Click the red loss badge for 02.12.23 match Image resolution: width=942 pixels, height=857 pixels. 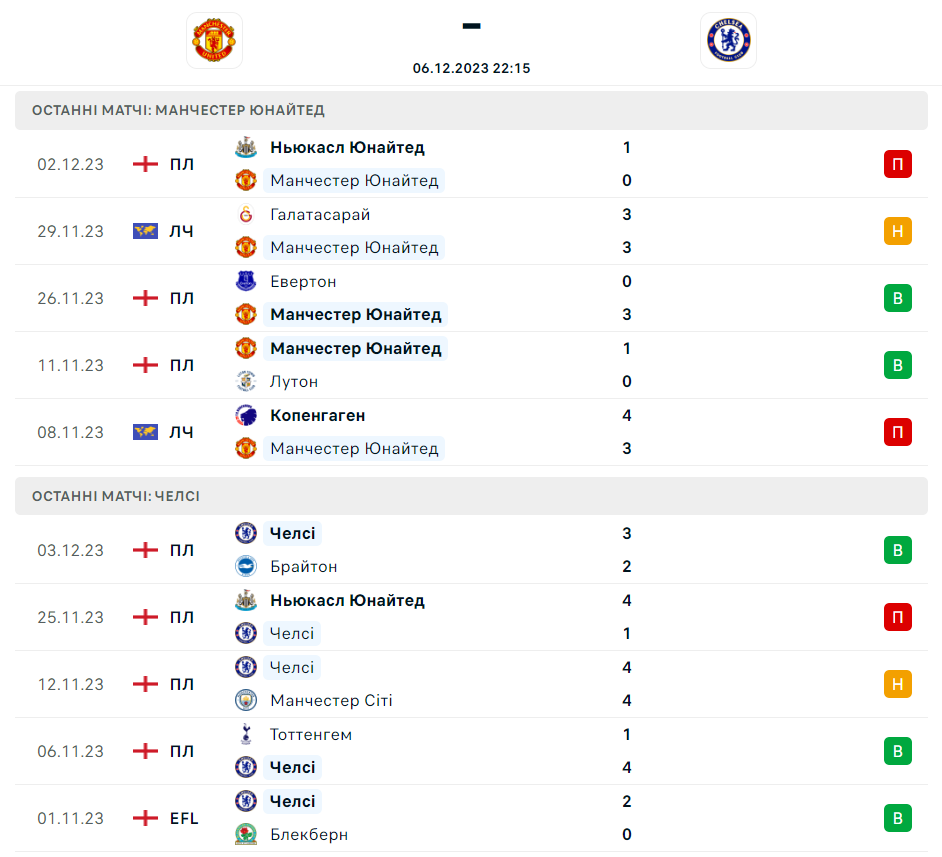click(x=897, y=164)
